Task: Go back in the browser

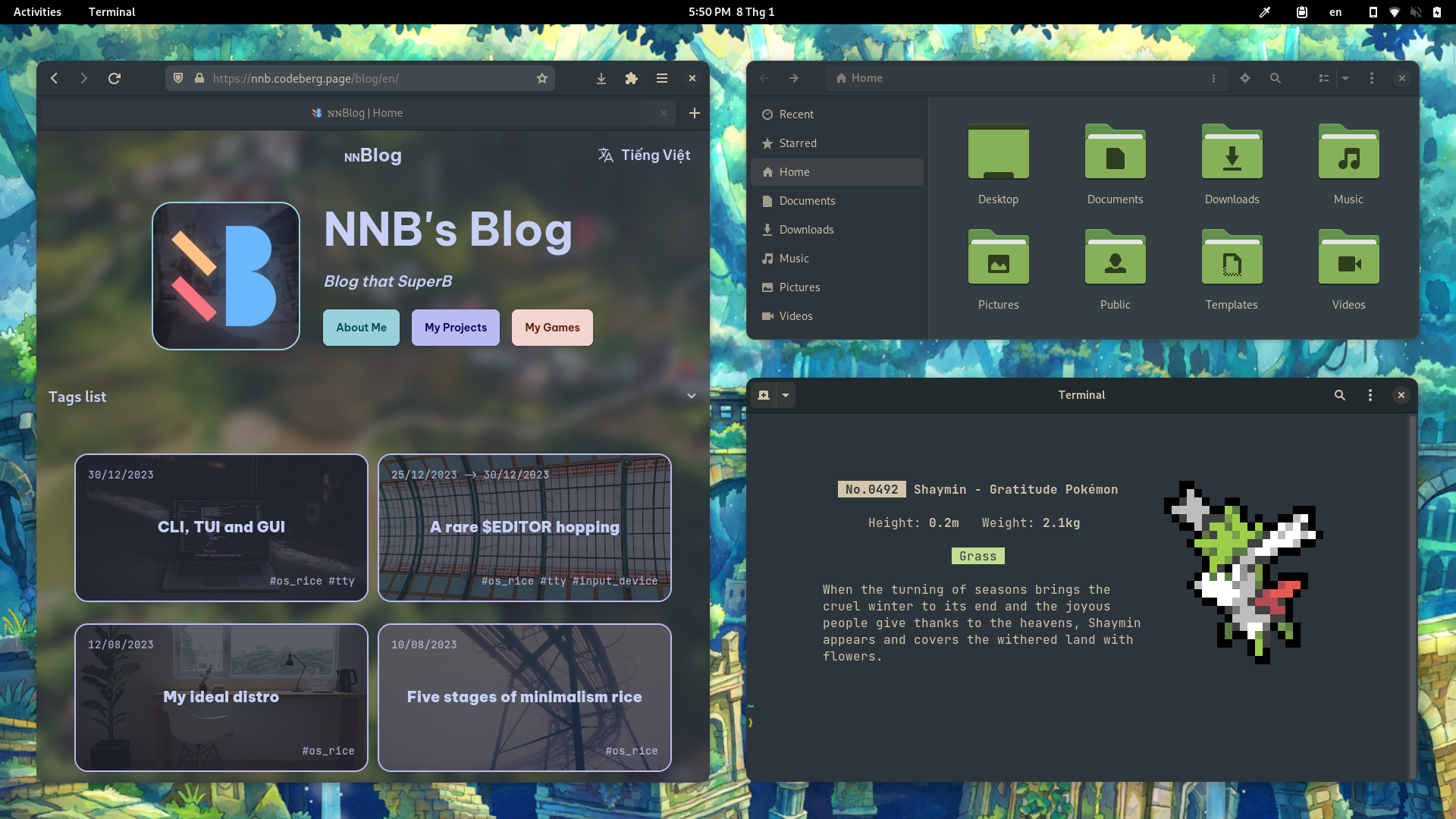Action: coord(54,78)
